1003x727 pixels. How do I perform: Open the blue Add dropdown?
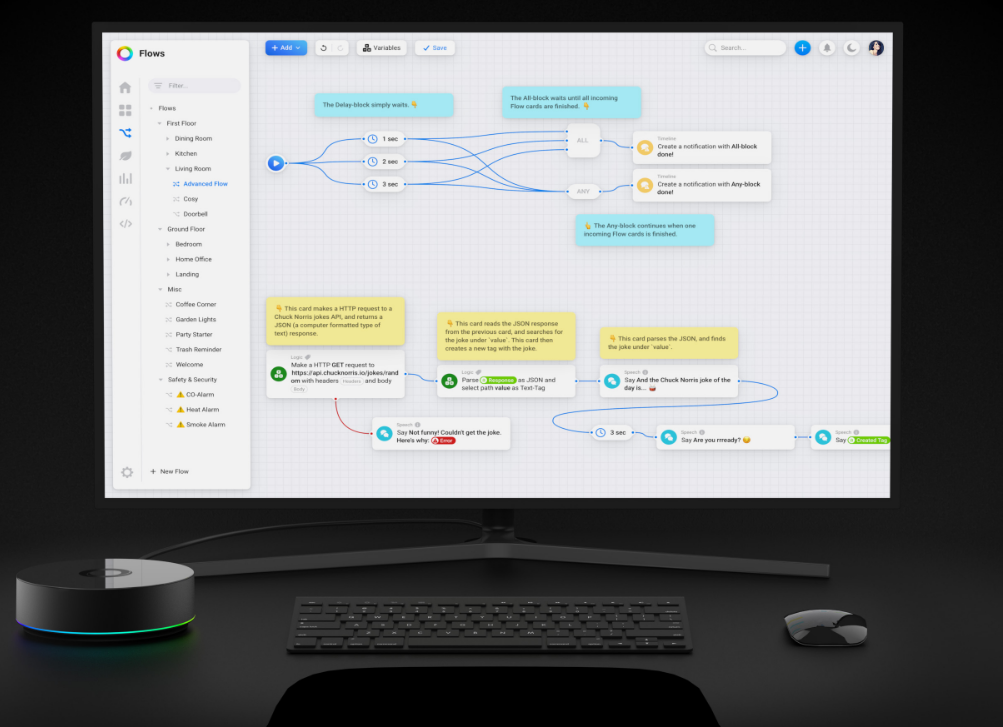(x=286, y=48)
